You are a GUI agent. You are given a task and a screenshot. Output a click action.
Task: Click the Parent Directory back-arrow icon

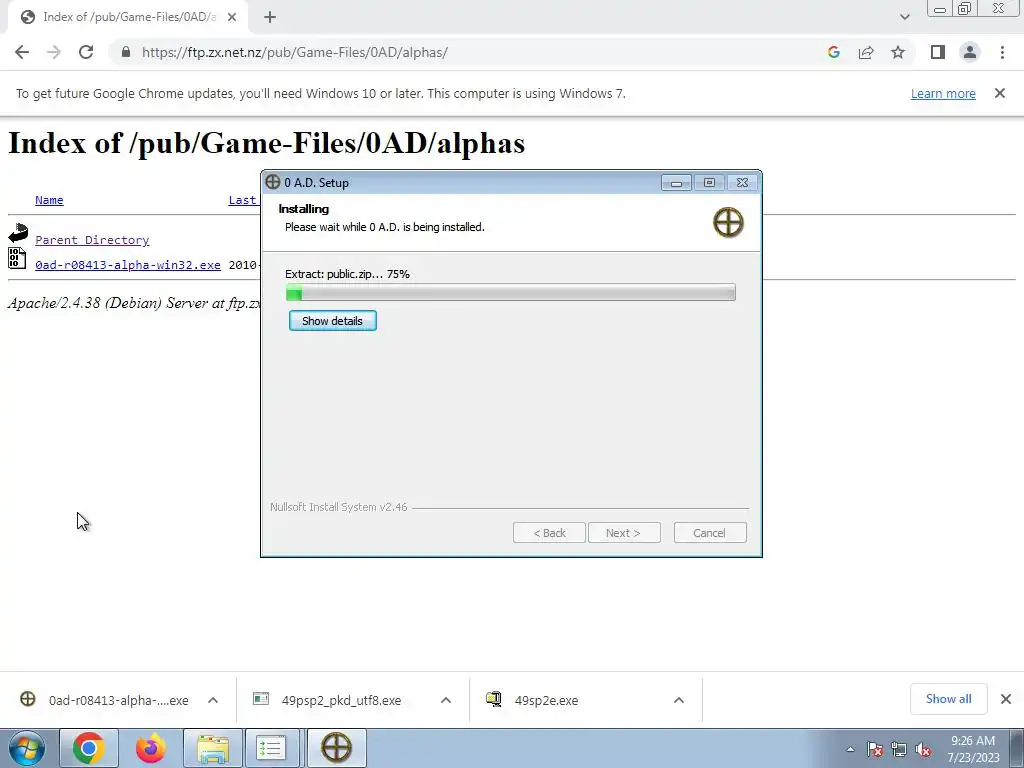18,233
